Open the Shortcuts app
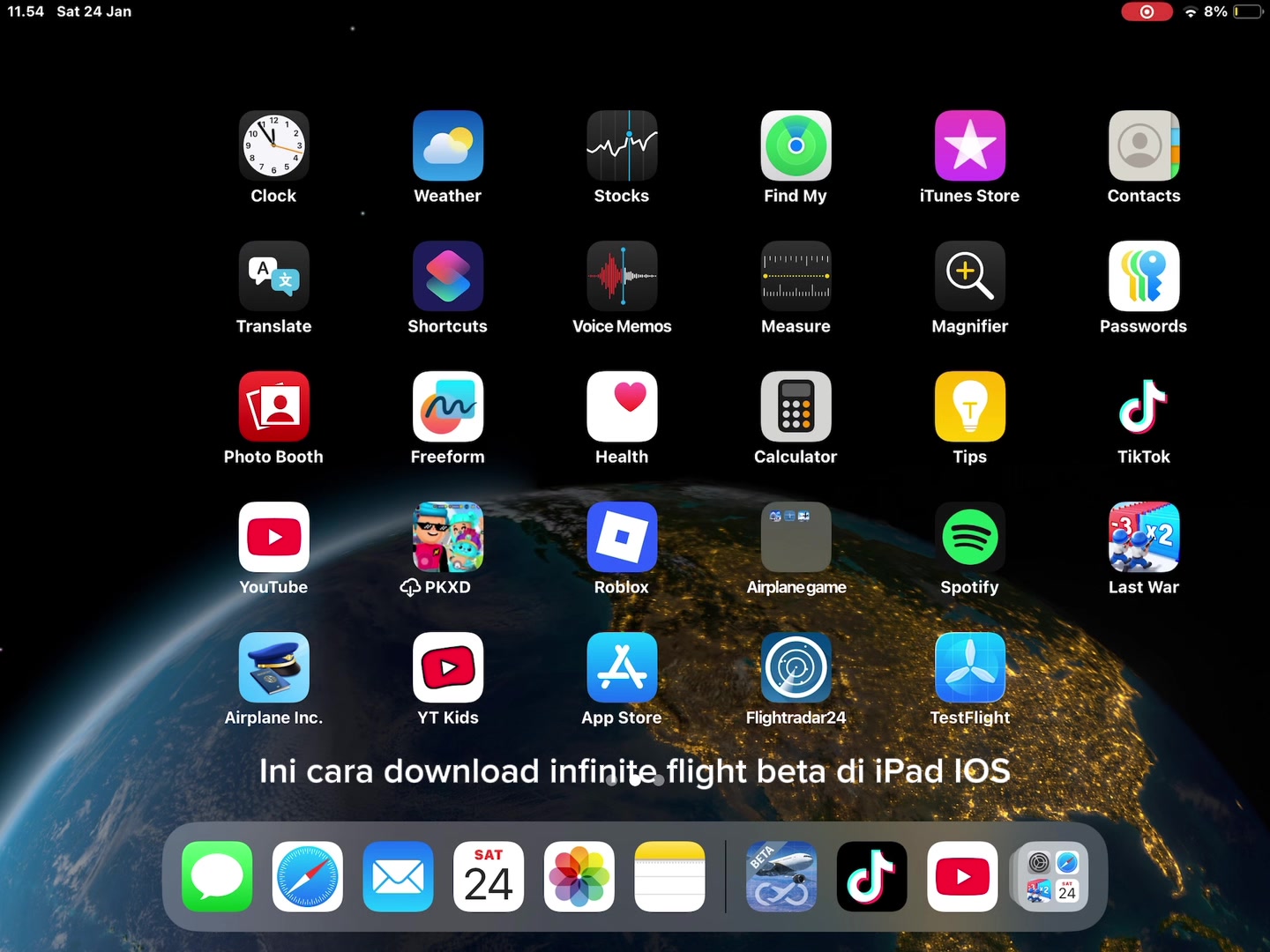Viewport: 1270px width, 952px height. (448, 276)
